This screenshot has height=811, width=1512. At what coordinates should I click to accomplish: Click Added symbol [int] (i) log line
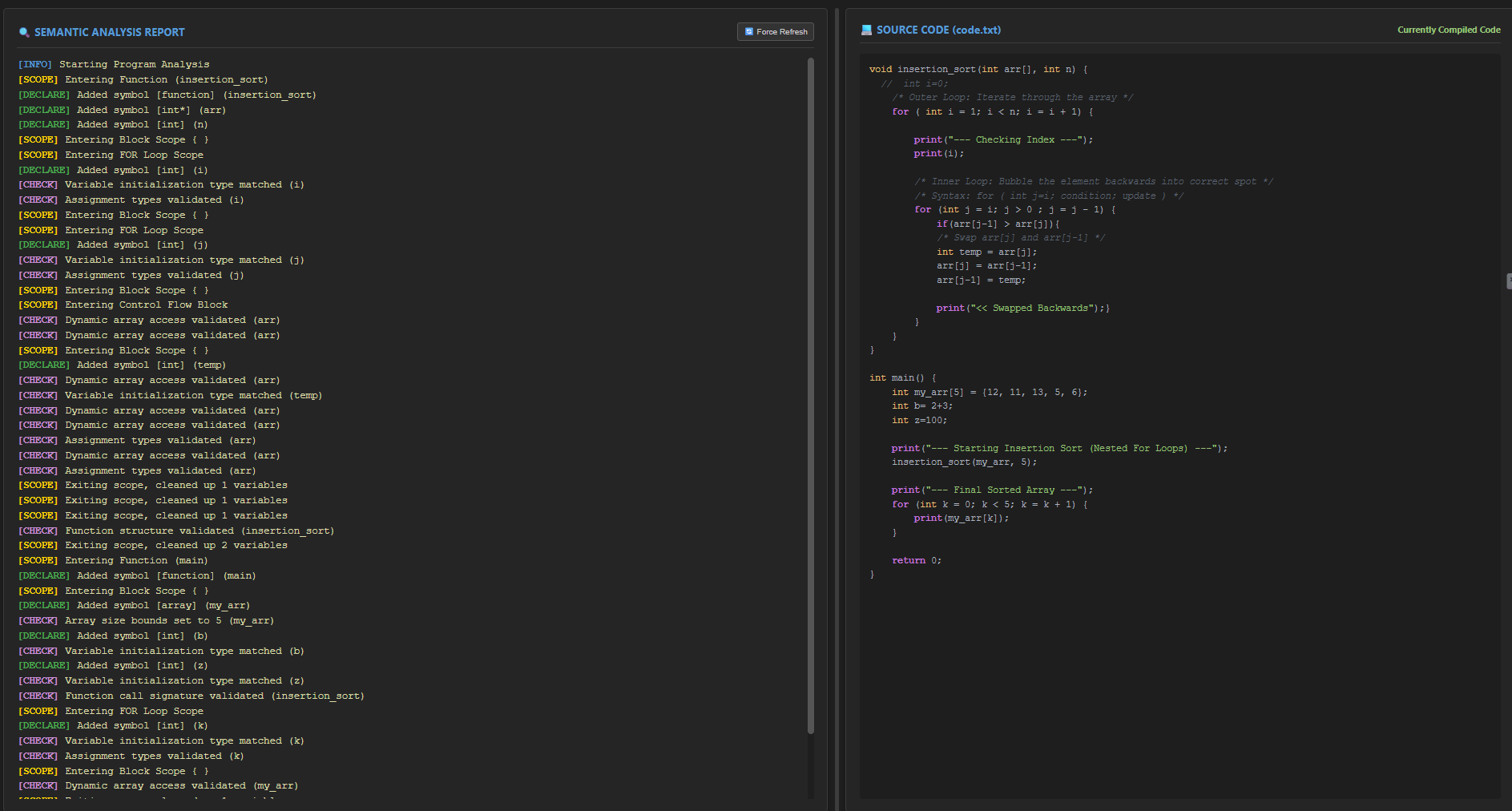(x=113, y=170)
